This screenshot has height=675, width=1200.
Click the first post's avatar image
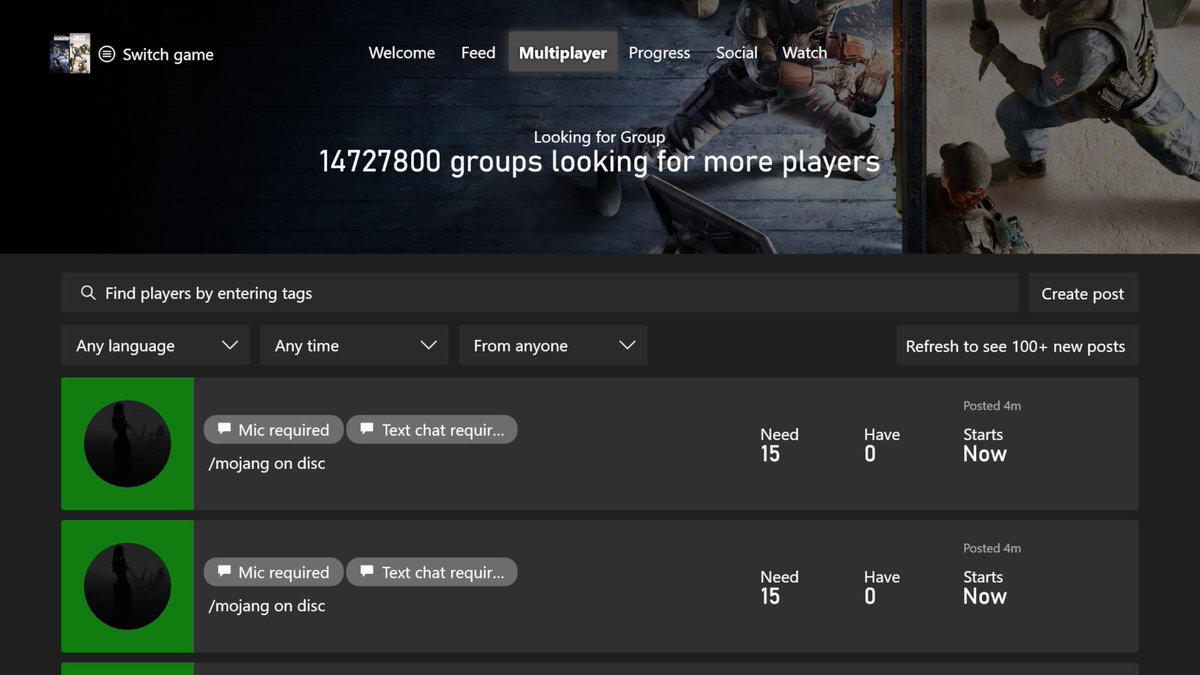[127, 444]
